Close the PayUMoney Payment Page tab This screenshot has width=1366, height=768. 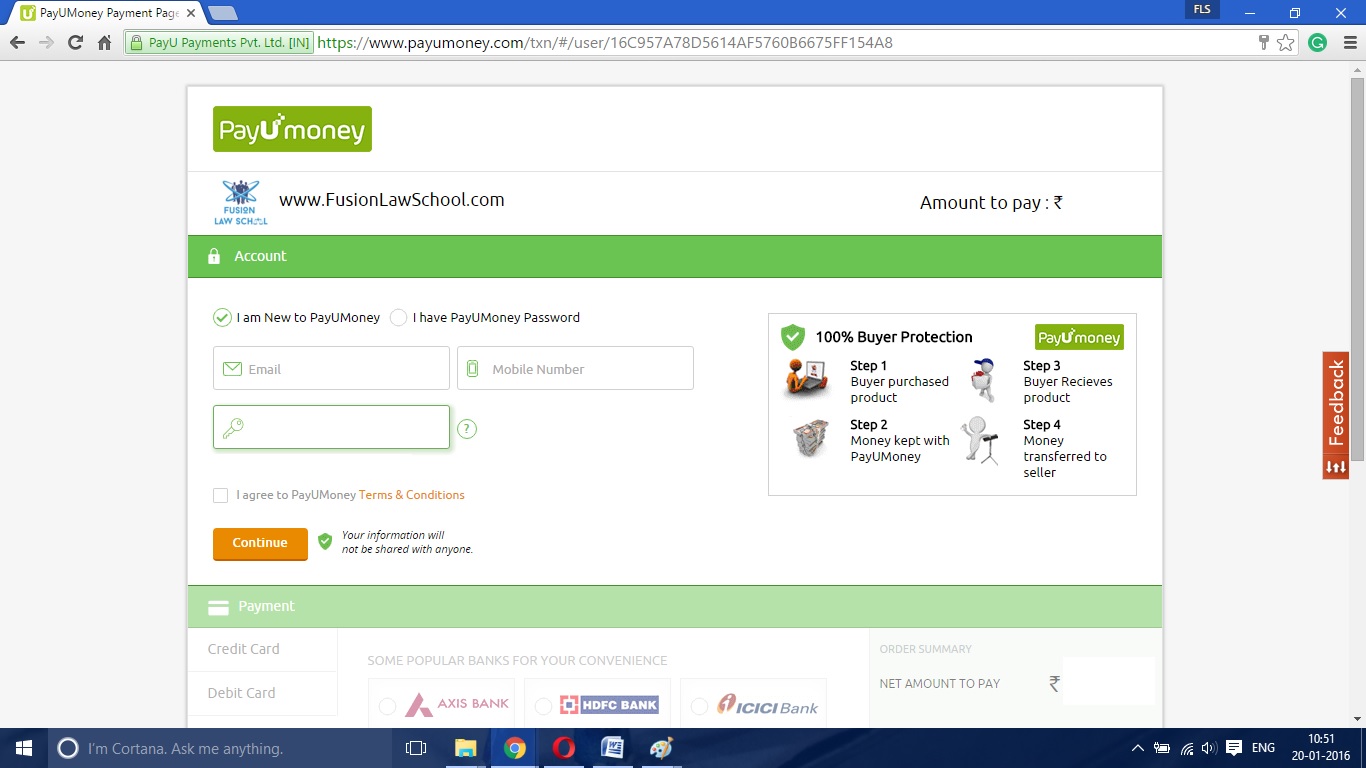191,13
